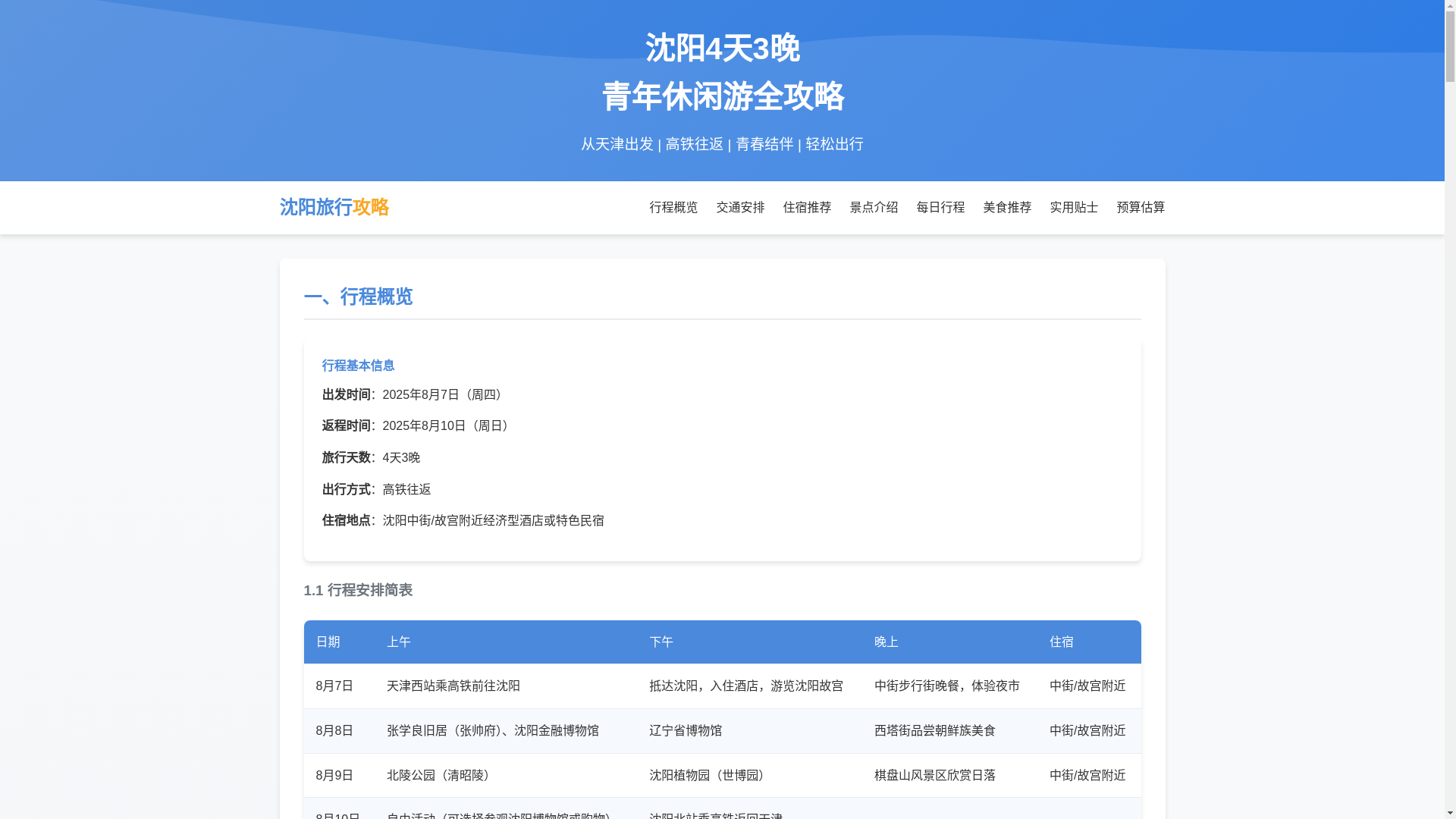Click the 1.1 行程安排简表 subheading
This screenshot has width=1456, height=819.
pos(358,590)
